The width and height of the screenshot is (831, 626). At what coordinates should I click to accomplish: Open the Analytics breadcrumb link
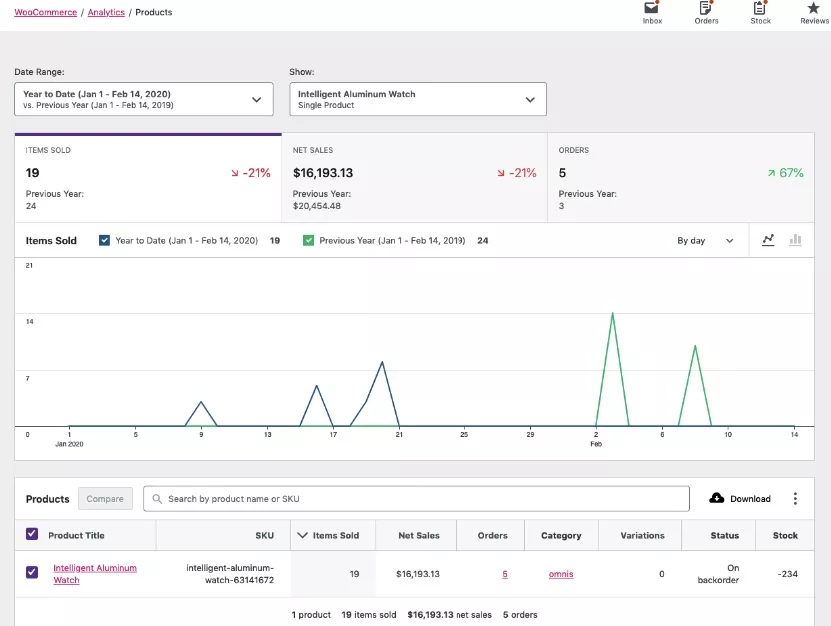[106, 12]
